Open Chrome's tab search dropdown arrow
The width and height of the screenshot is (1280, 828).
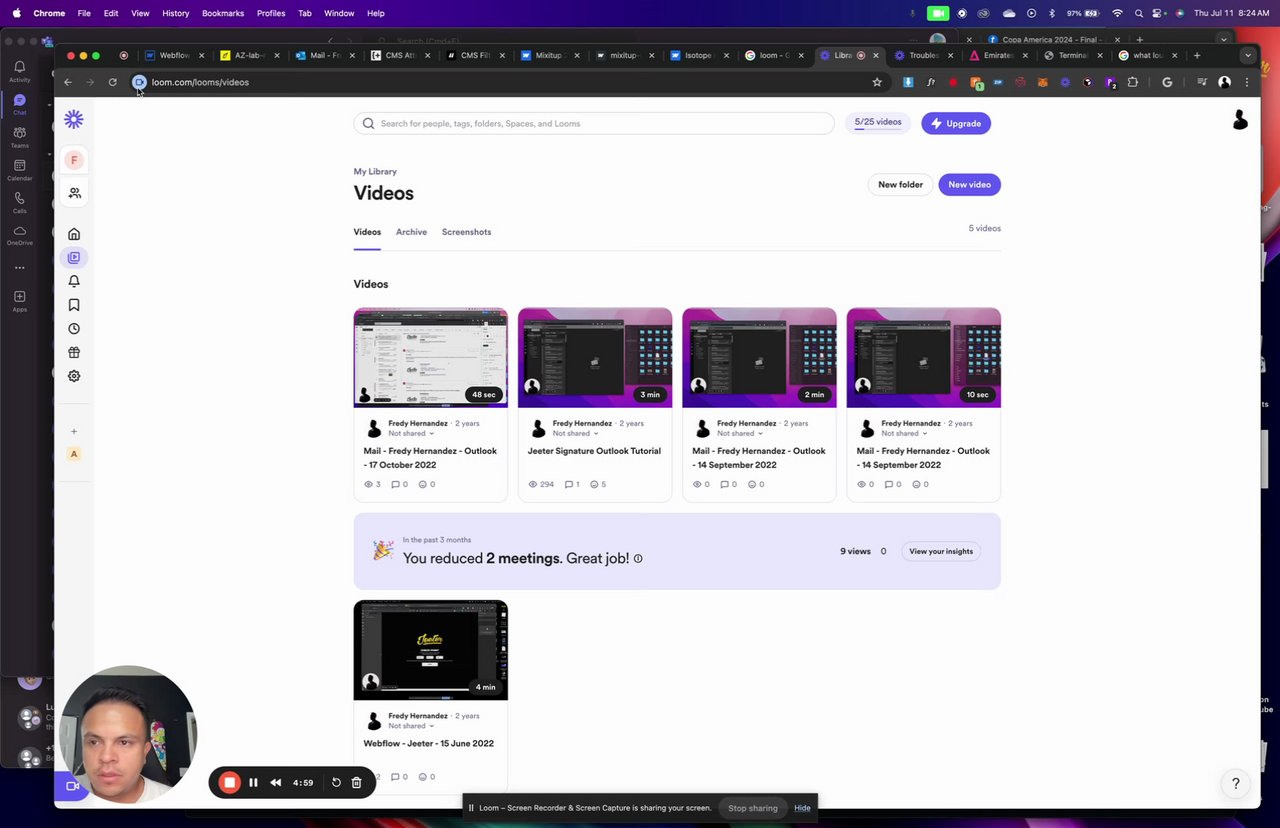coord(1247,55)
